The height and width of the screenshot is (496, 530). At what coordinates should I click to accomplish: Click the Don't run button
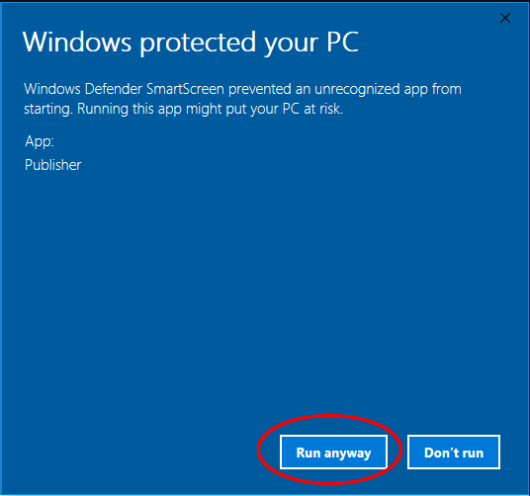(x=454, y=452)
